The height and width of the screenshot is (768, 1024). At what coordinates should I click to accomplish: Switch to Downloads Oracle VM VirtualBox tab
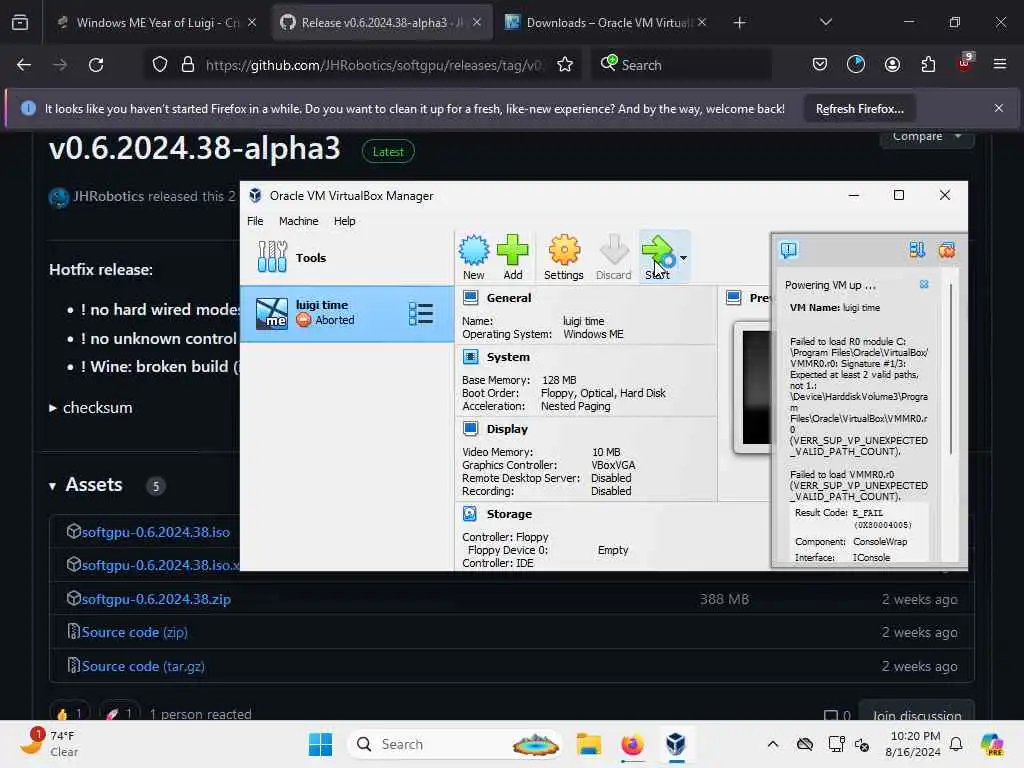coord(605,22)
